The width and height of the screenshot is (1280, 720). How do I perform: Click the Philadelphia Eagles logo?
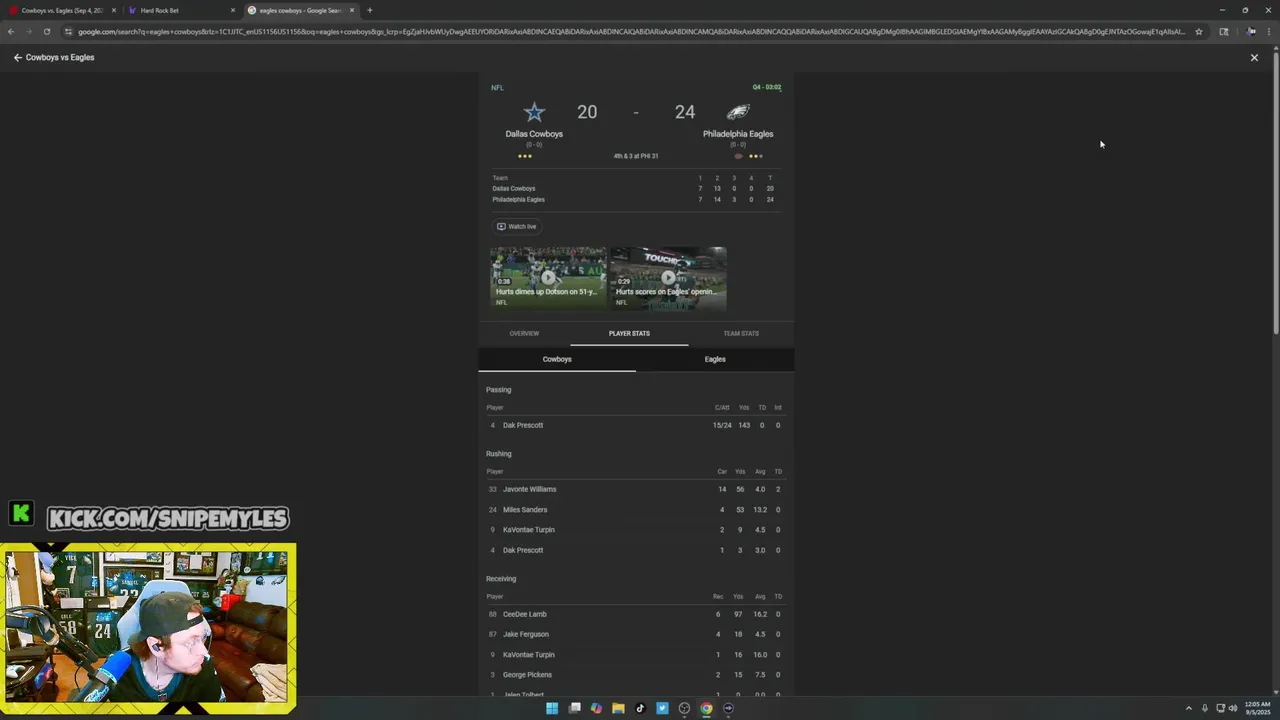tap(738, 112)
